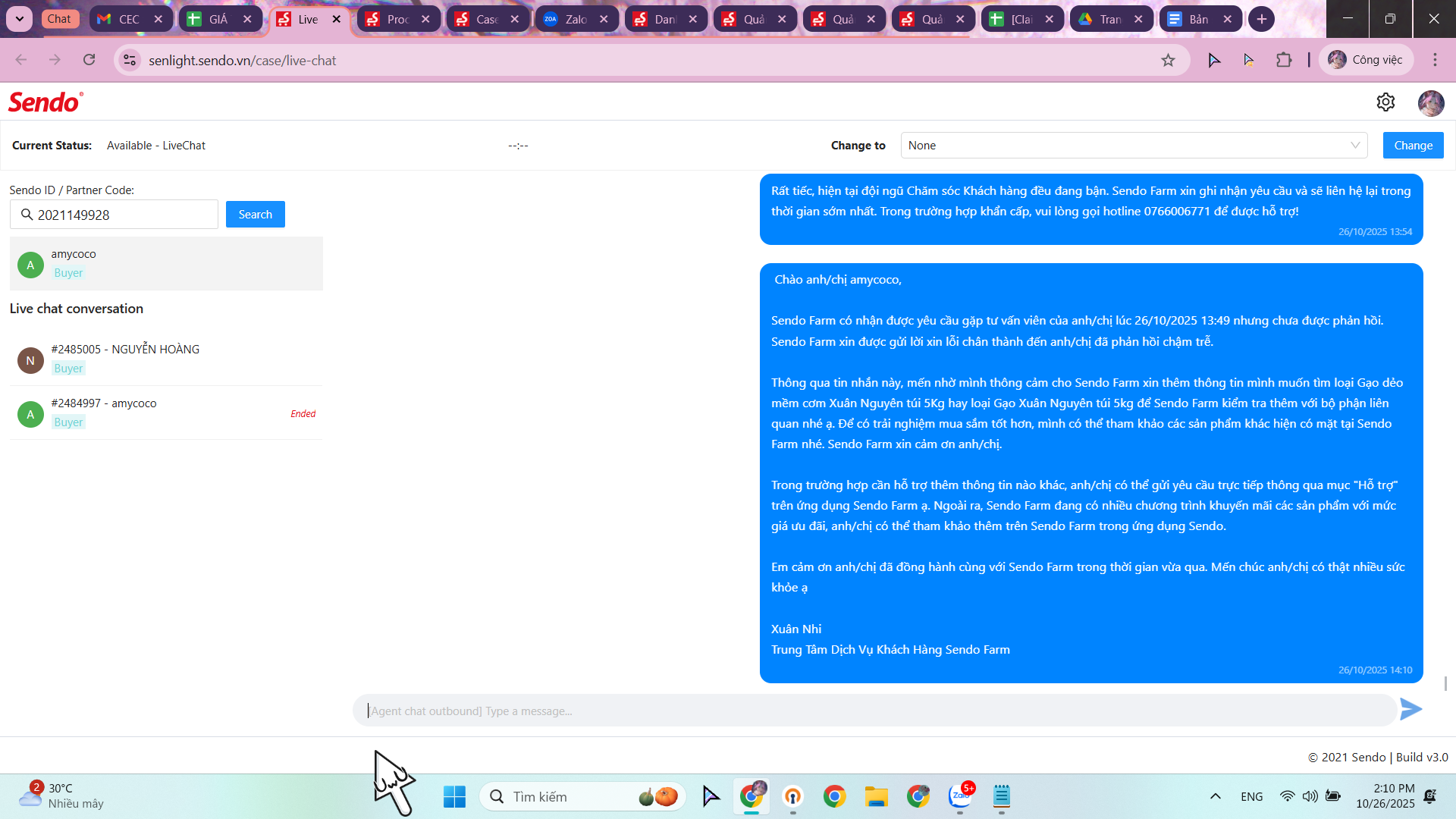Open the browser extensions puzzle icon
This screenshot has height=819, width=1456.
(x=1284, y=60)
